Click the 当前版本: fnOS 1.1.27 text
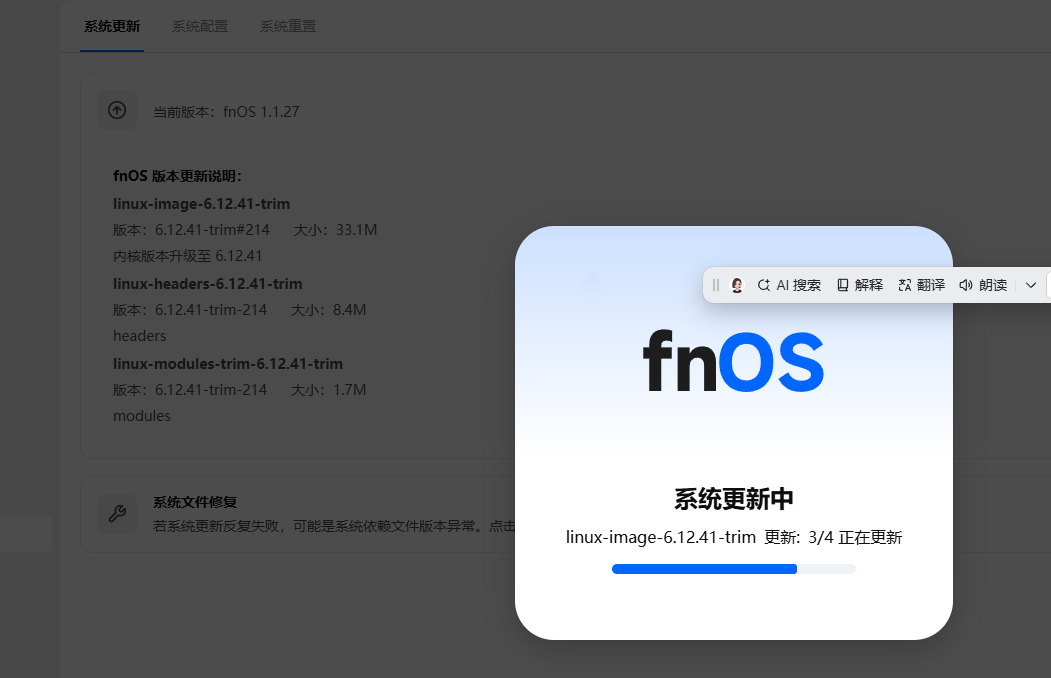Viewport: 1051px width, 678px height. point(226,112)
